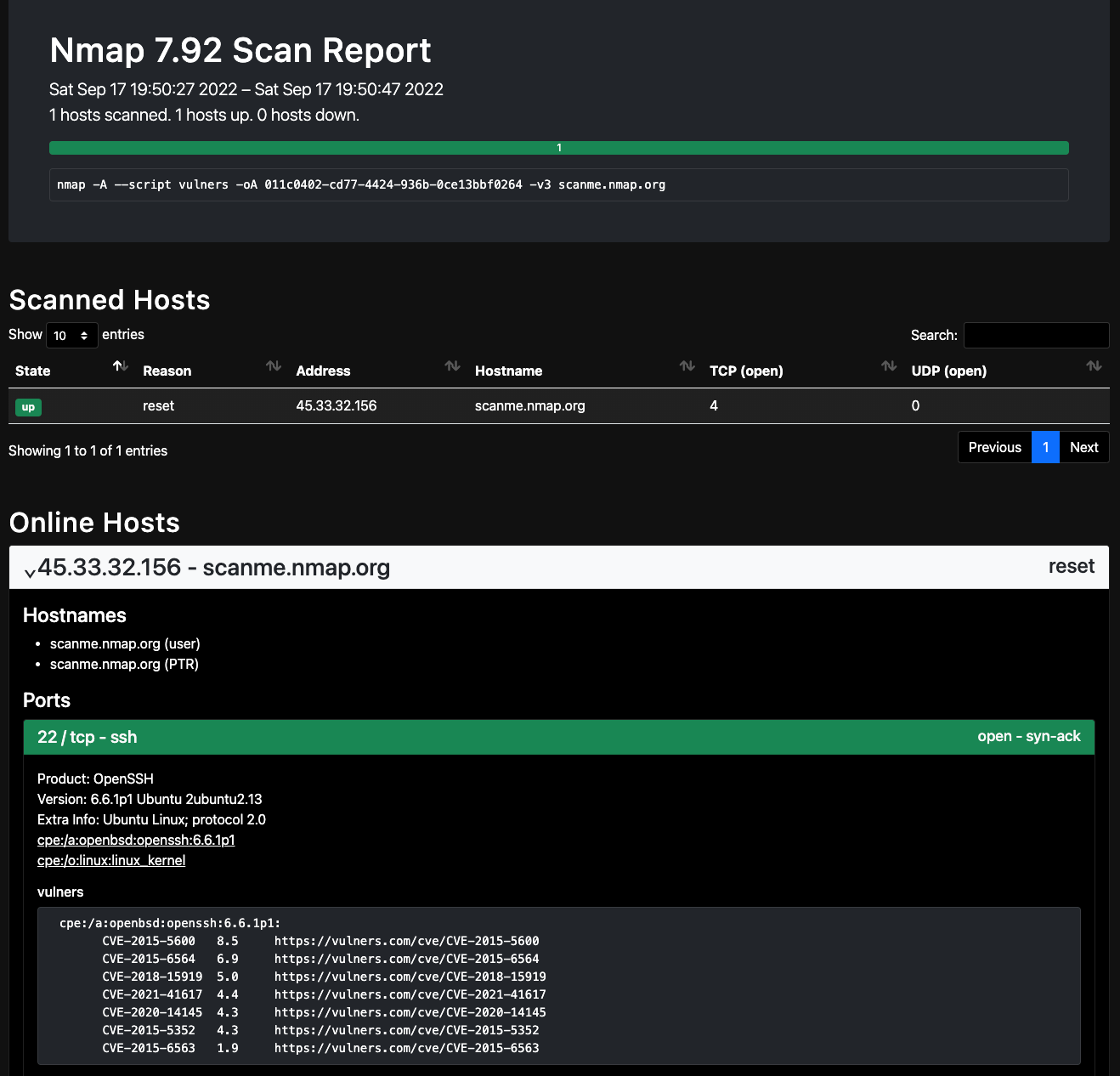The height and width of the screenshot is (1076, 1120).
Task: Select hostname cell scanme.nmap.org in table
Action: click(530, 405)
